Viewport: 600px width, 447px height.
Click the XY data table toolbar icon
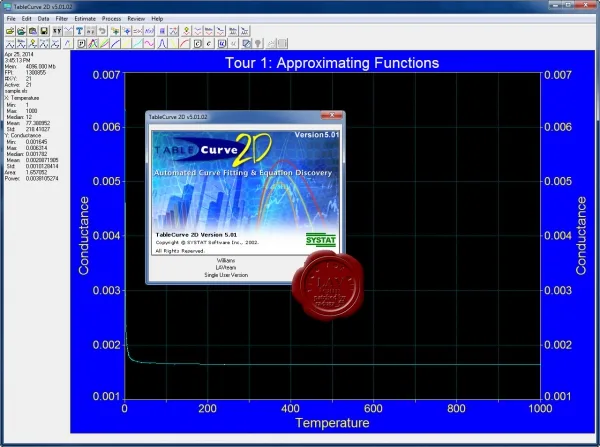click(57, 31)
